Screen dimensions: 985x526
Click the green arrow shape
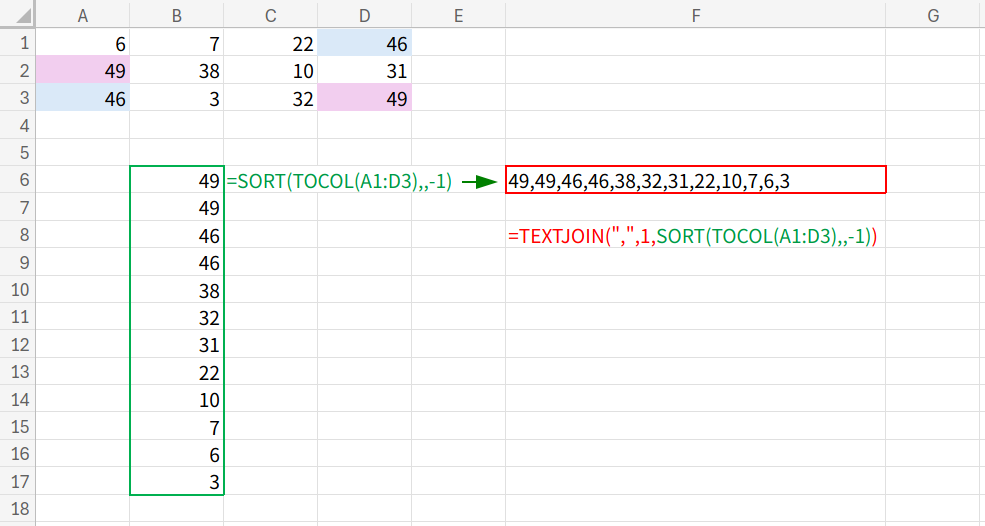tap(480, 182)
